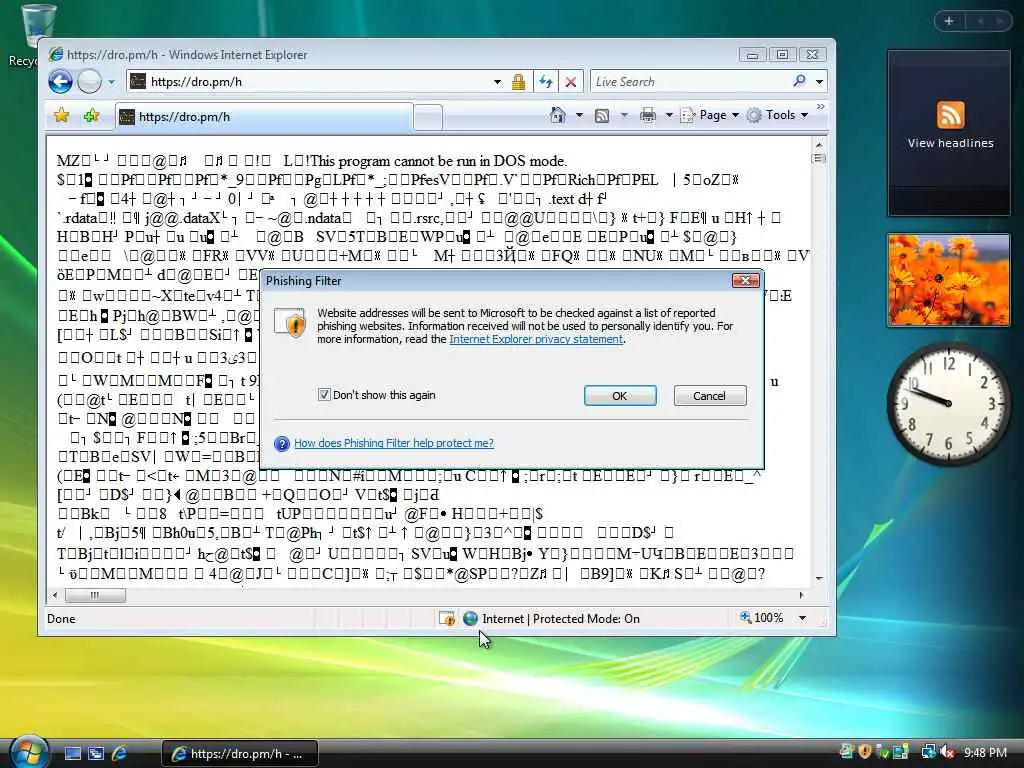The image size is (1024, 768).
Task: Refresh the page with the Refresh icon
Action: click(545, 82)
